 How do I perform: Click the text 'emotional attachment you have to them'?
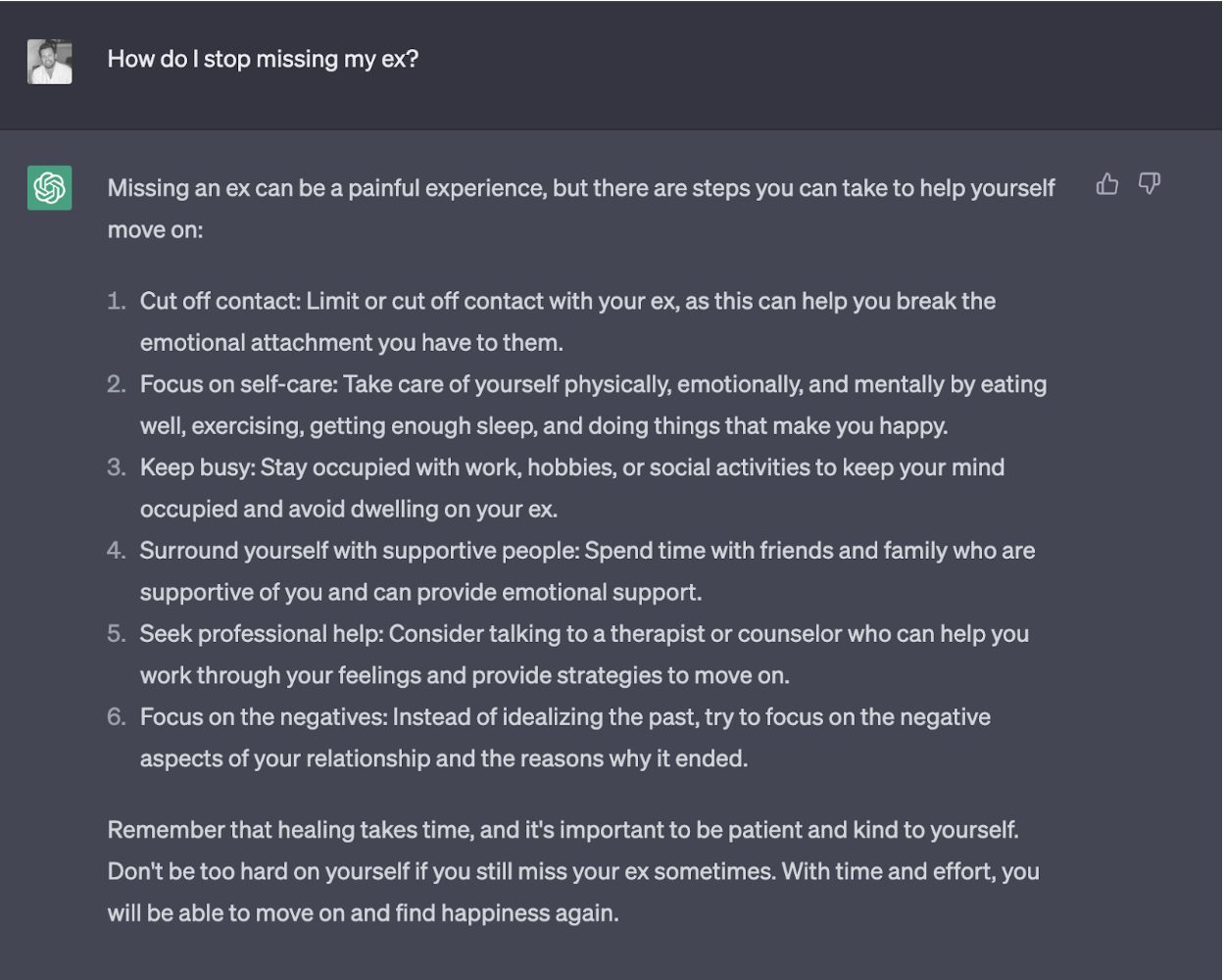[x=352, y=342]
